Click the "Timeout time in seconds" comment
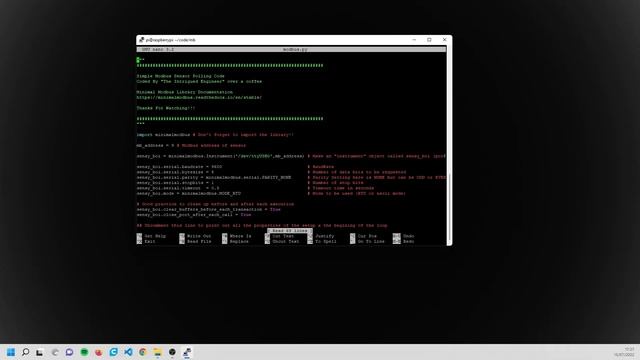The height and width of the screenshot is (360, 640). [x=340, y=188]
